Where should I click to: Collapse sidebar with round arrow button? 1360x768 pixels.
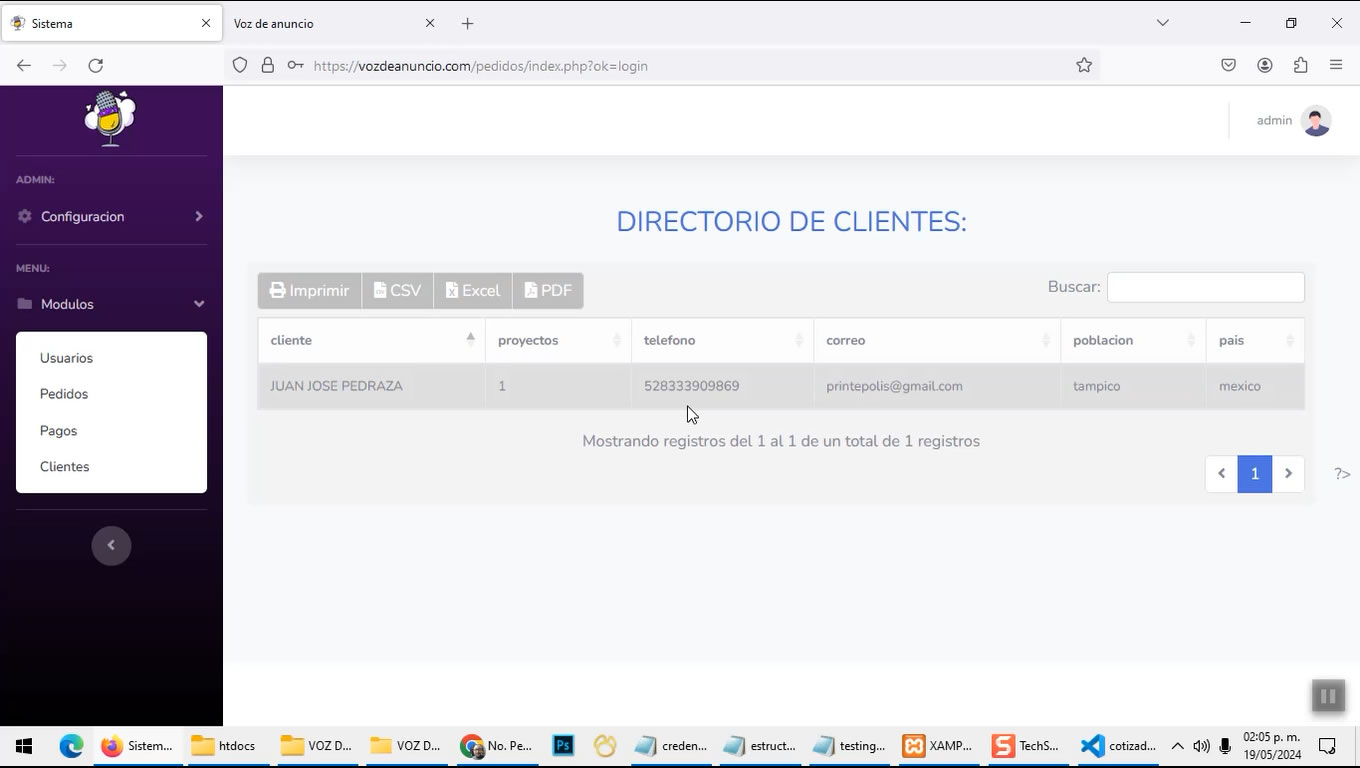[111, 545]
